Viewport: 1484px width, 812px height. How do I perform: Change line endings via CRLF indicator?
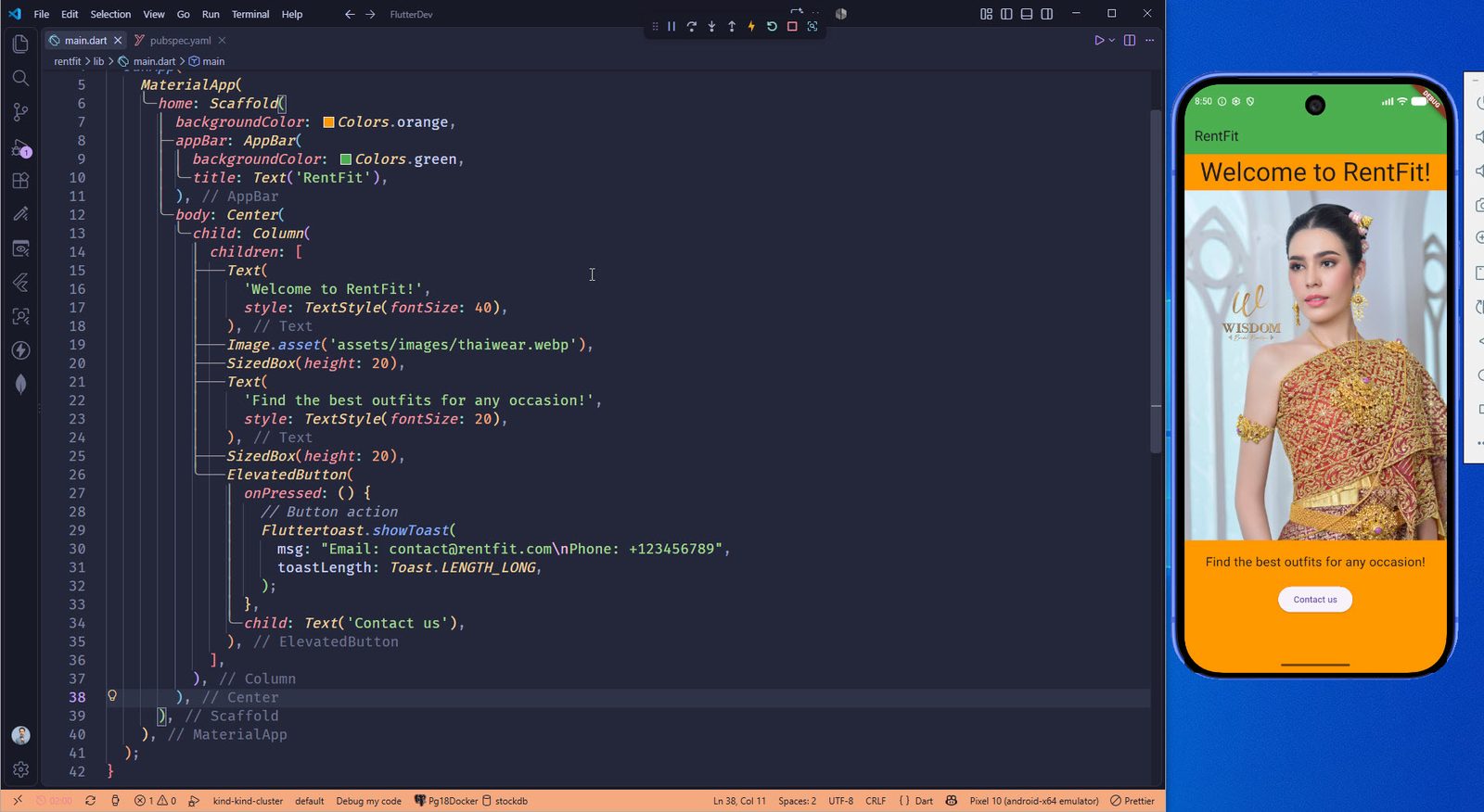[876, 801]
